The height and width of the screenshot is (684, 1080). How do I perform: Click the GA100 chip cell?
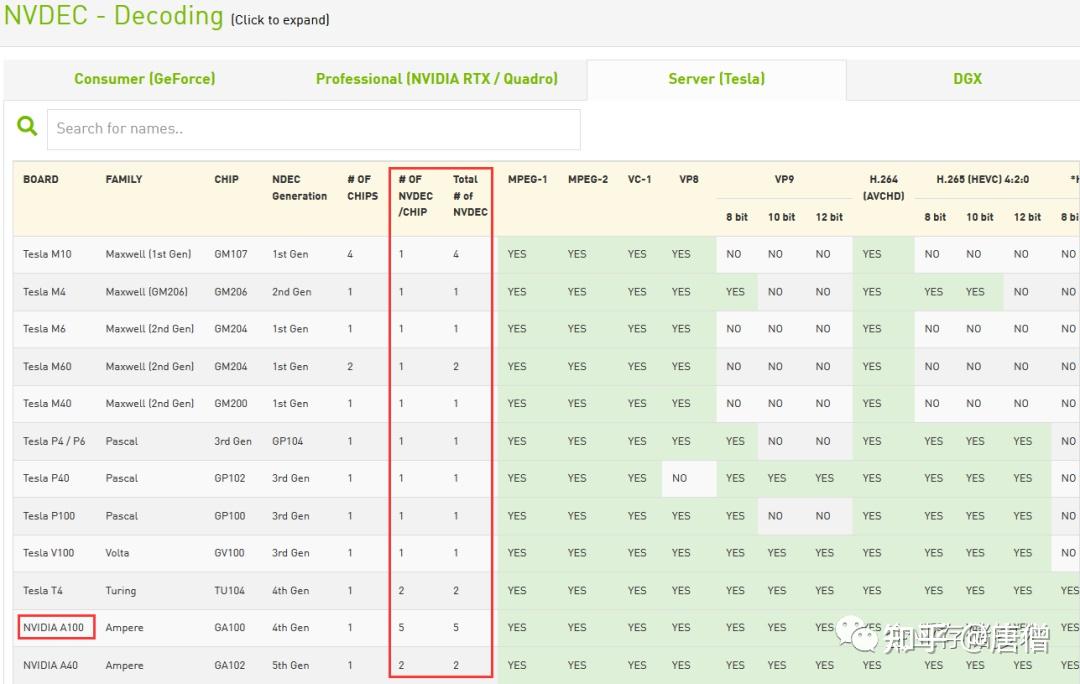(x=229, y=628)
